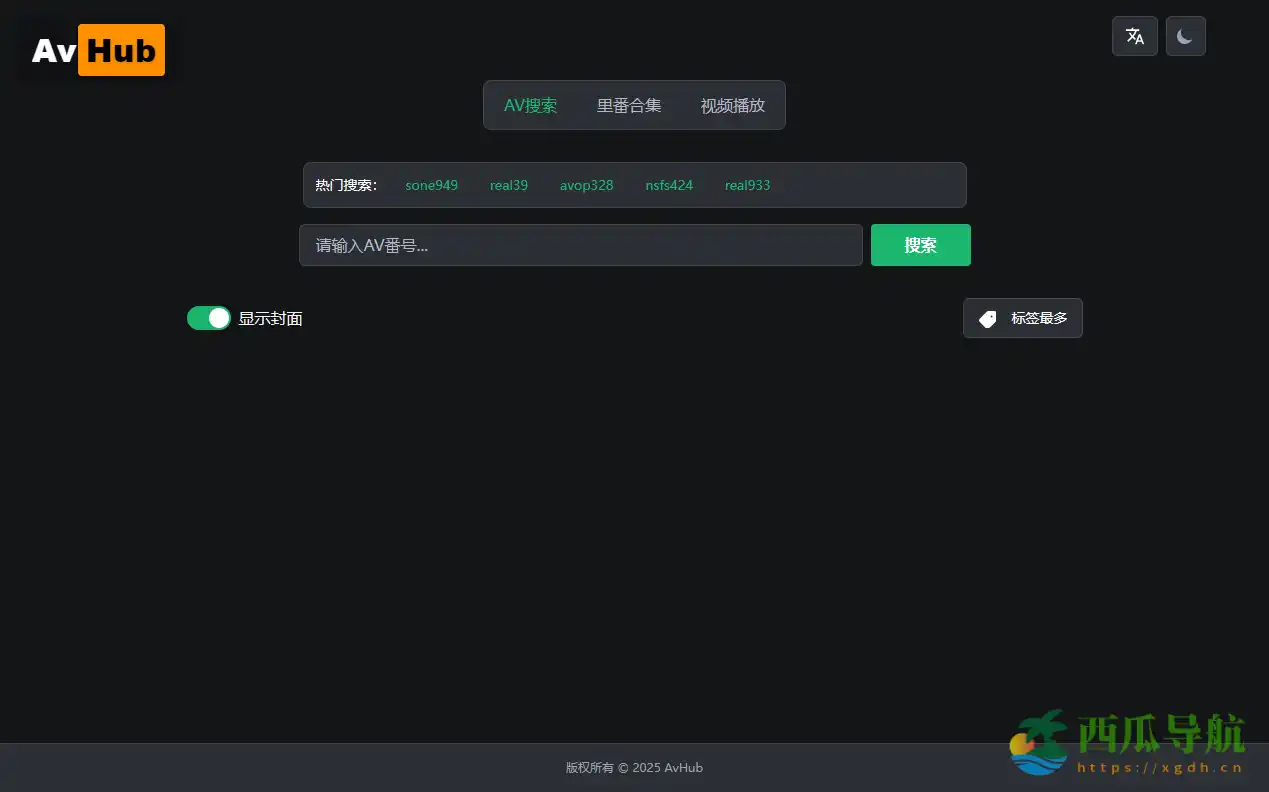Open the real39 hot search link
Screen dimensions: 1269x792
508,185
